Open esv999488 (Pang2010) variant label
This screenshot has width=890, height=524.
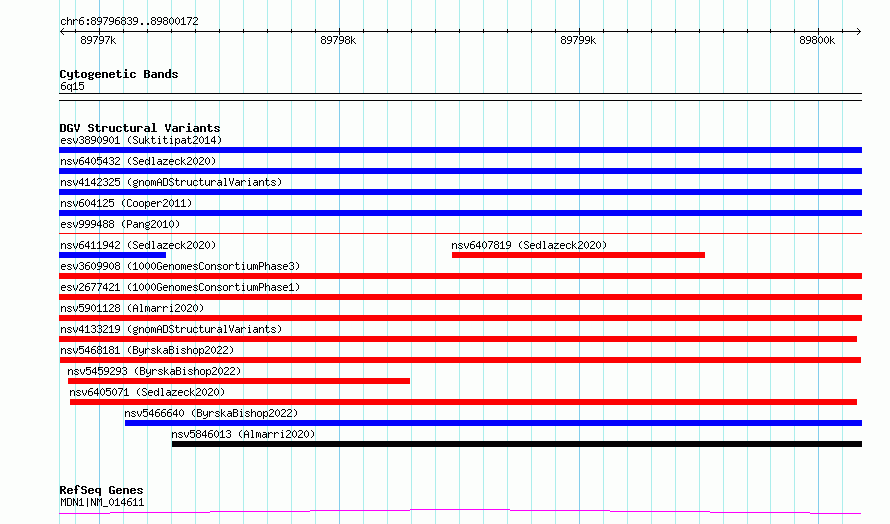coord(120,224)
